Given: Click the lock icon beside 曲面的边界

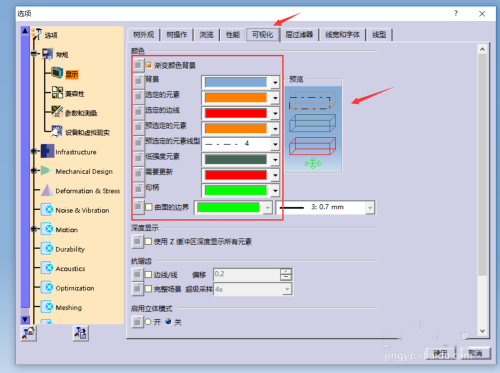Looking at the screenshot, I should [x=138, y=207].
